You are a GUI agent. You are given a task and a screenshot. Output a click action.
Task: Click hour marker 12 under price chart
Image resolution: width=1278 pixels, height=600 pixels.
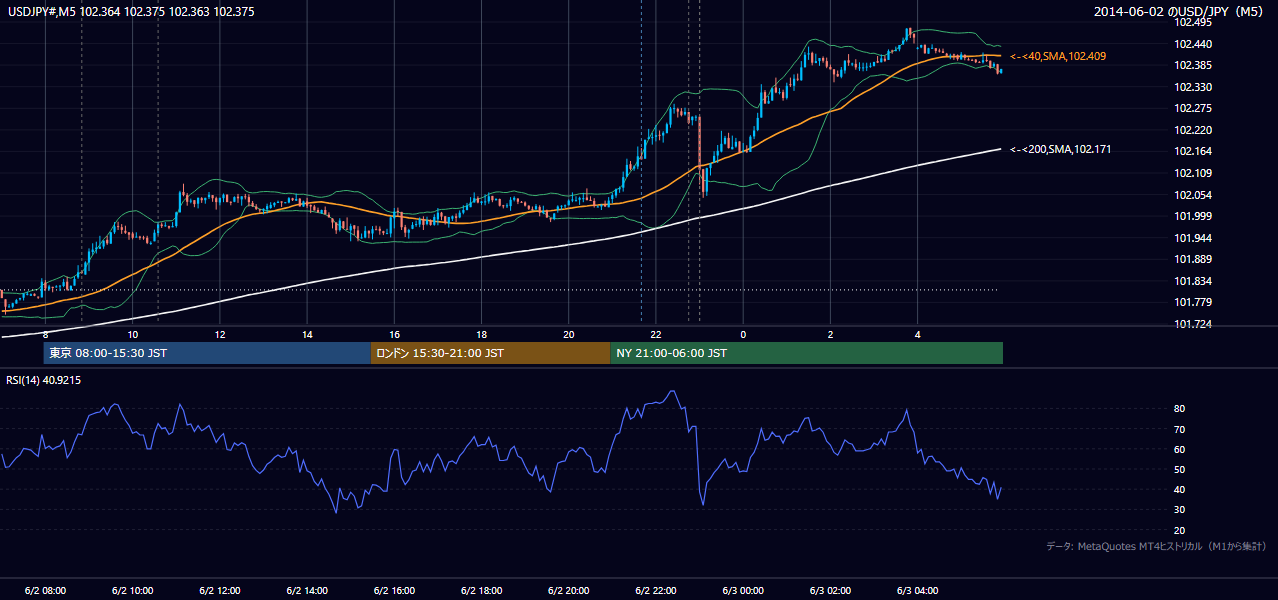pyautogui.click(x=220, y=335)
